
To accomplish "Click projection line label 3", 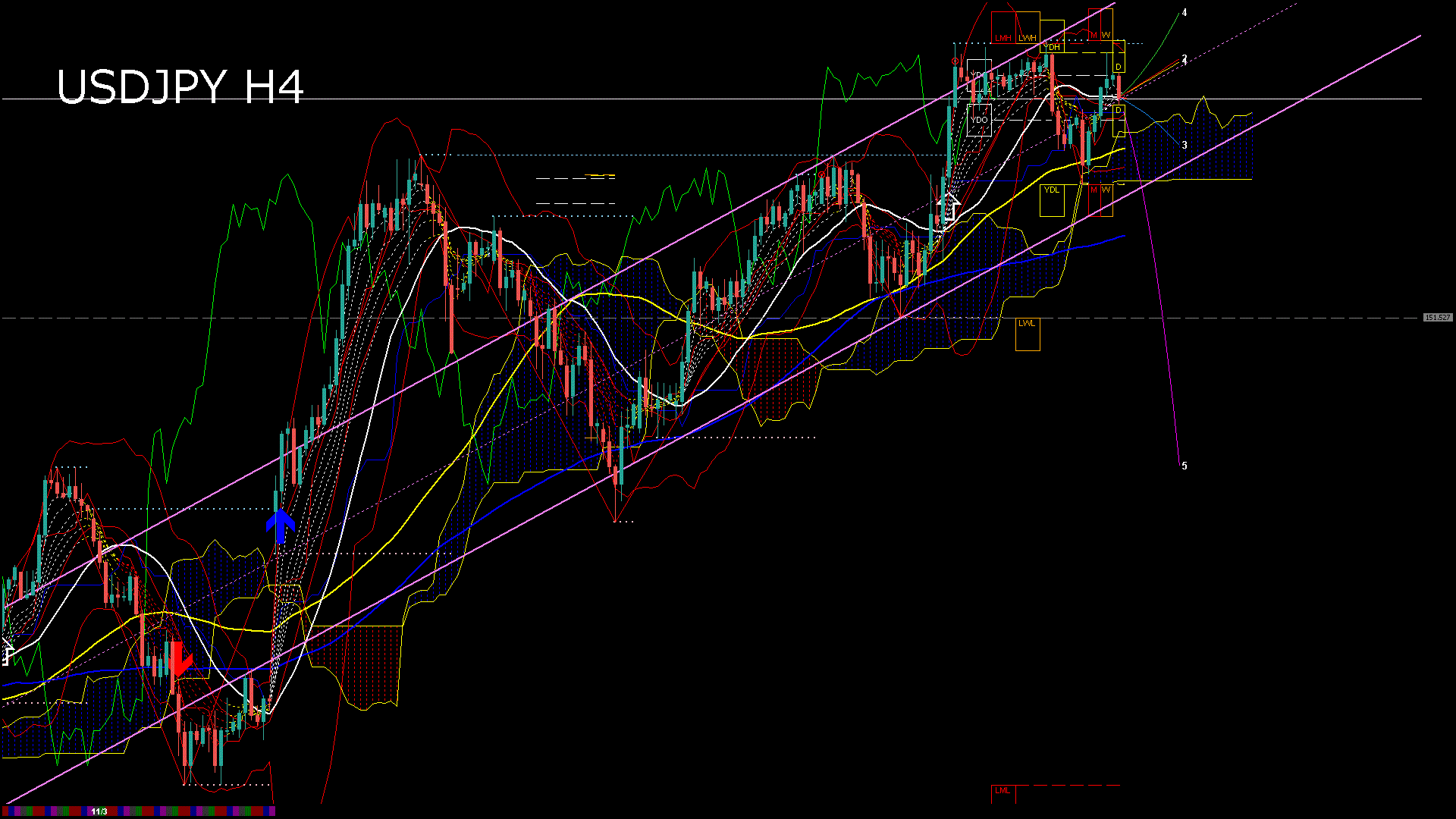I will pos(1185,145).
